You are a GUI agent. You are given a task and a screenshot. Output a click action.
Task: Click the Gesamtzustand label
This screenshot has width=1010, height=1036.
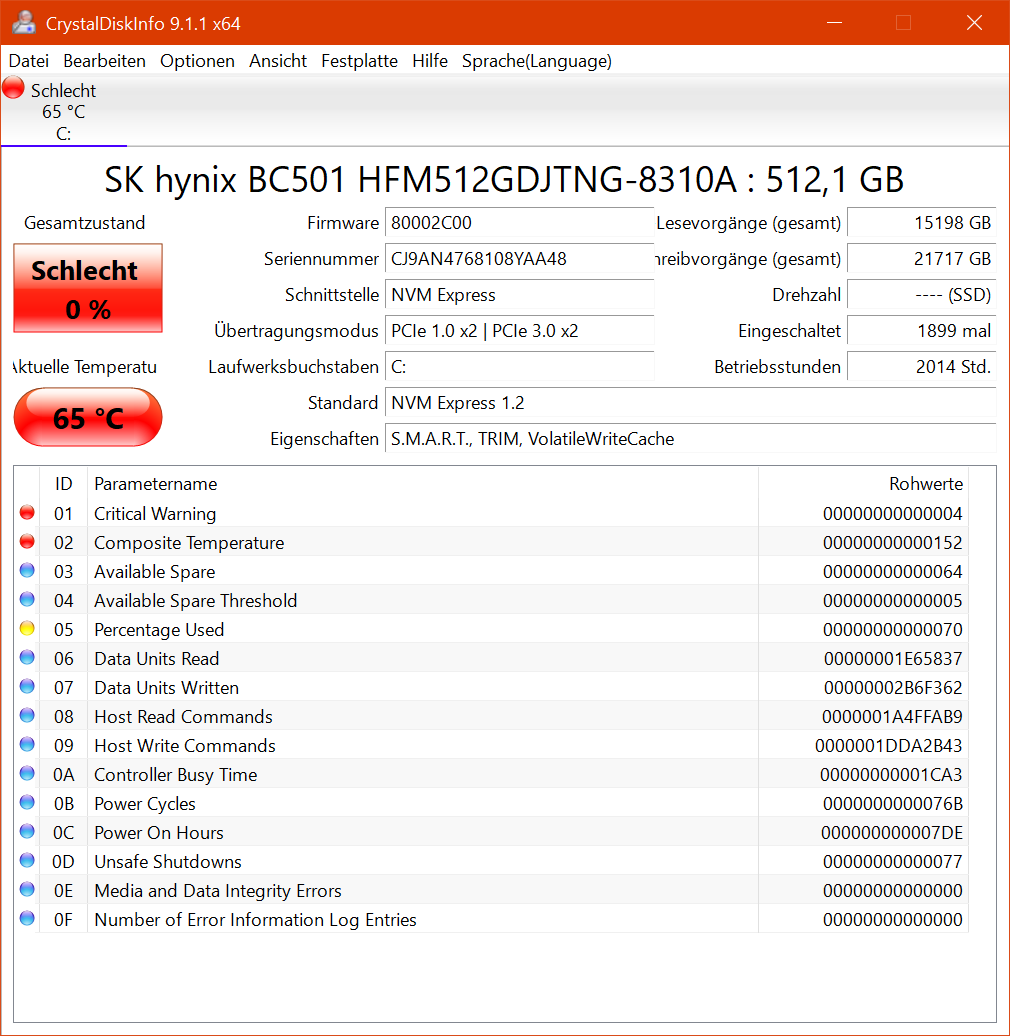click(85, 223)
